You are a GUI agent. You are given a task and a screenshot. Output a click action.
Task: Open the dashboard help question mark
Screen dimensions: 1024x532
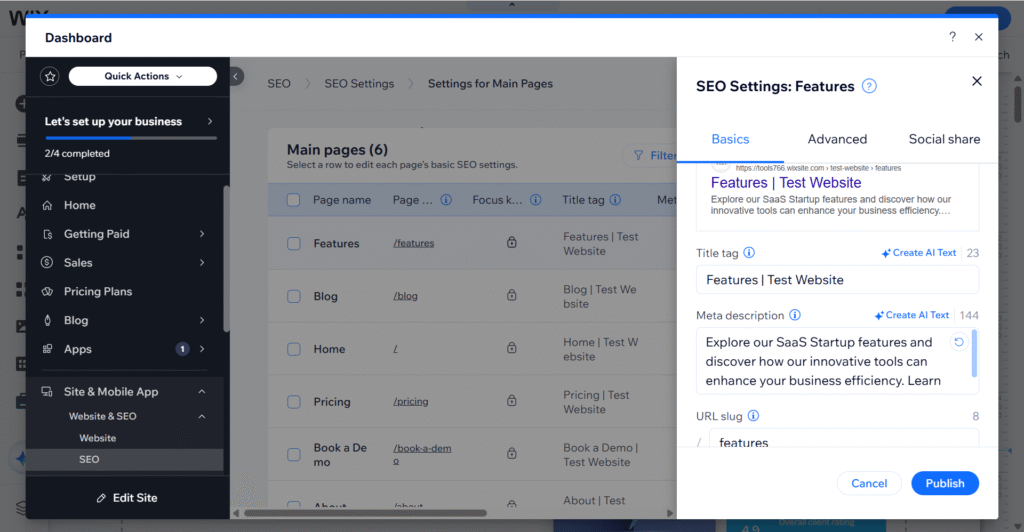point(952,37)
